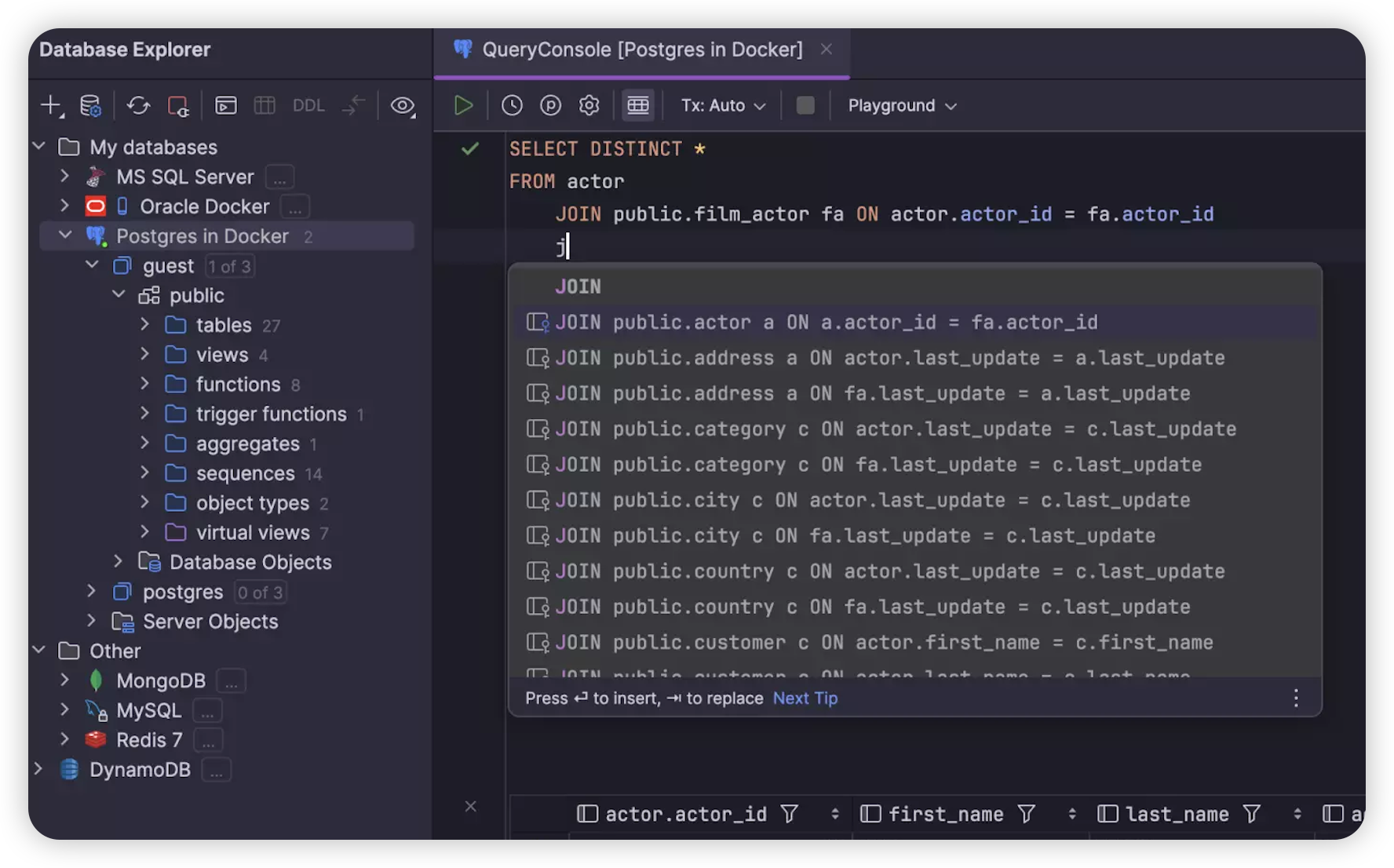Select the sequences folder
The height and width of the screenshot is (868, 1394).
pos(245,473)
